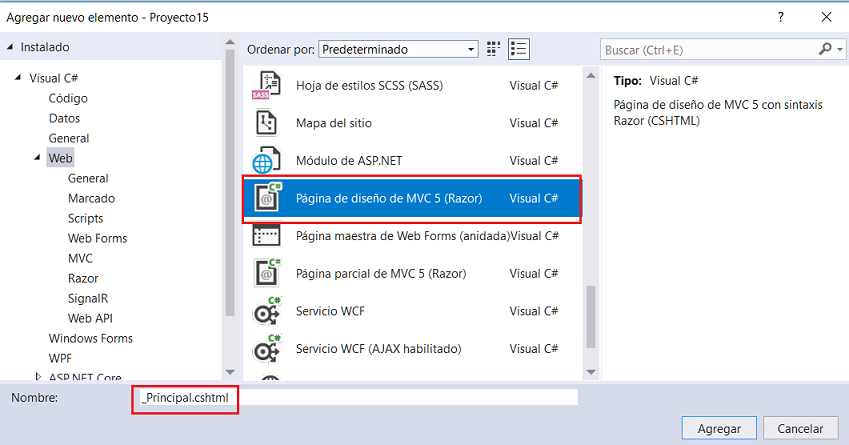This screenshot has width=849, height=445.
Task: Select Servicio WCF template name
Action: click(x=330, y=311)
